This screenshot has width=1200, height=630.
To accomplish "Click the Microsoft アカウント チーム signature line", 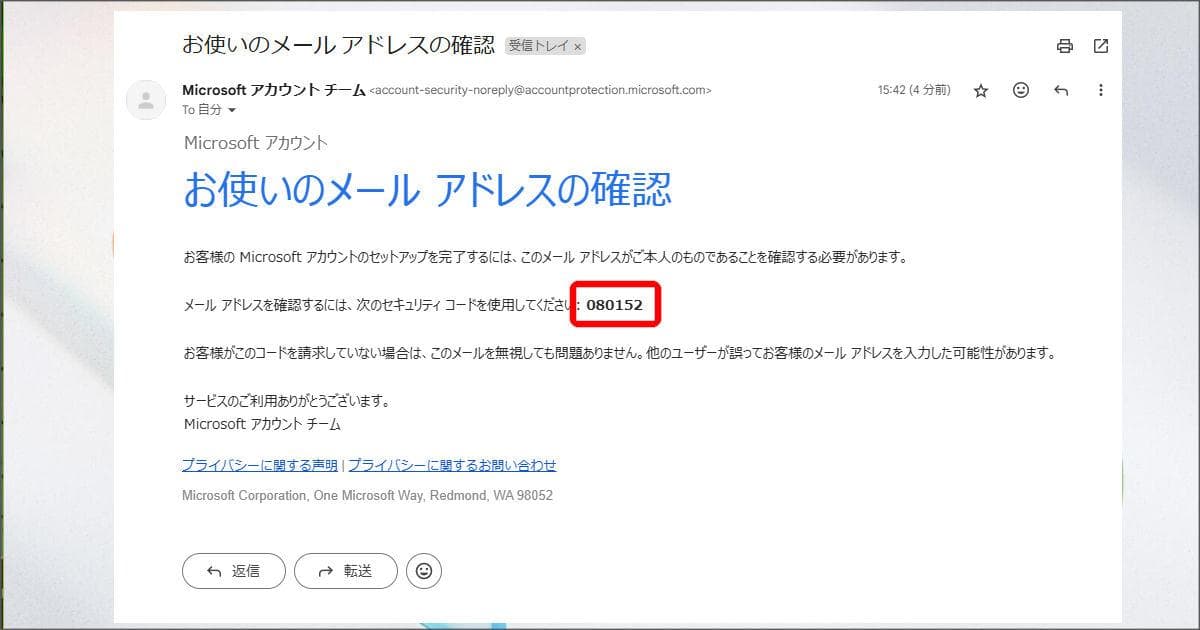I will [262, 424].
